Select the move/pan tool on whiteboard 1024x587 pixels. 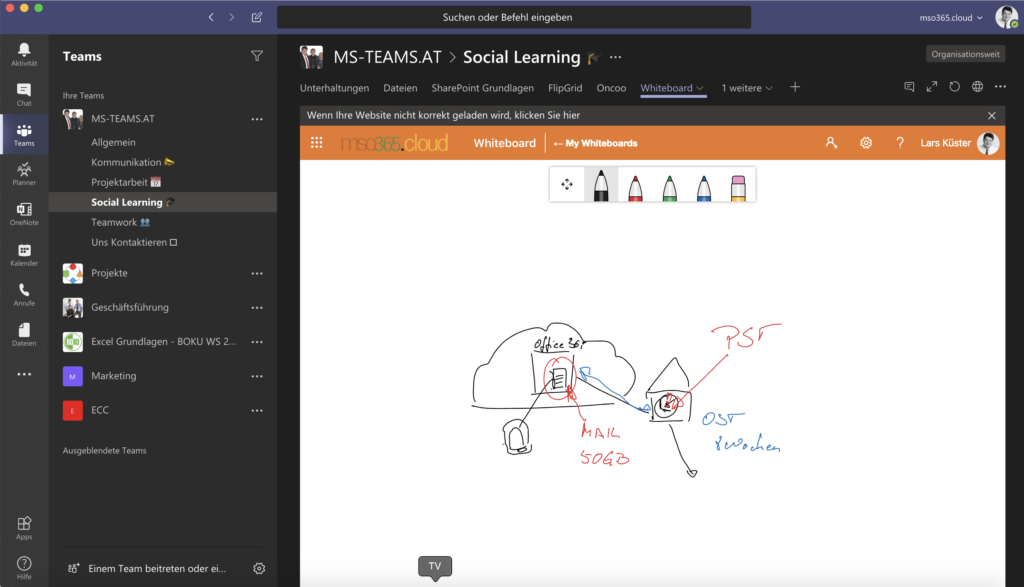pyautogui.click(x=567, y=184)
